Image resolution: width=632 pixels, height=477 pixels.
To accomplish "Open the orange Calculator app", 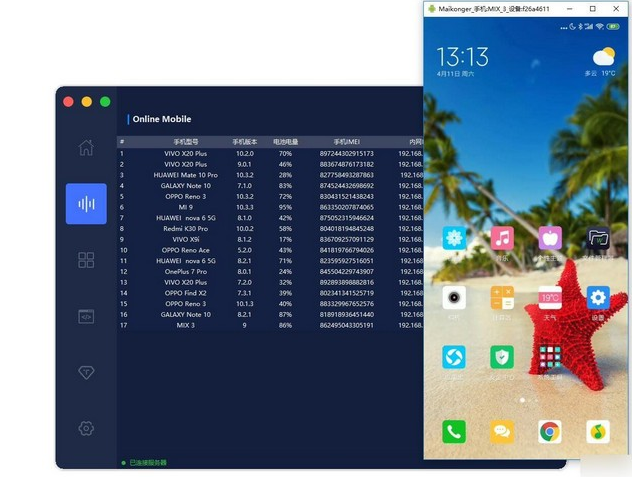I will [502, 298].
